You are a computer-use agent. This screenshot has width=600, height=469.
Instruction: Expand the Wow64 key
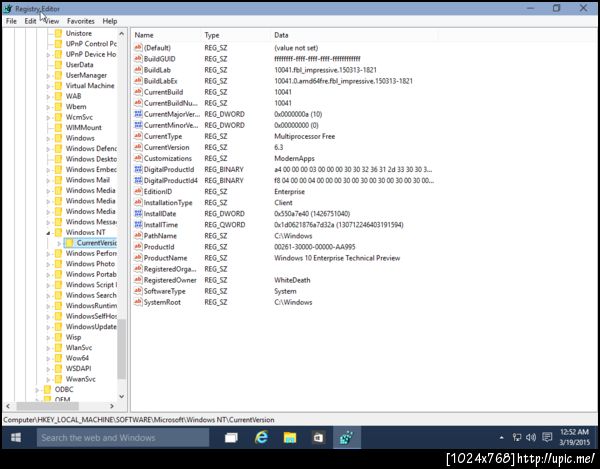48,358
